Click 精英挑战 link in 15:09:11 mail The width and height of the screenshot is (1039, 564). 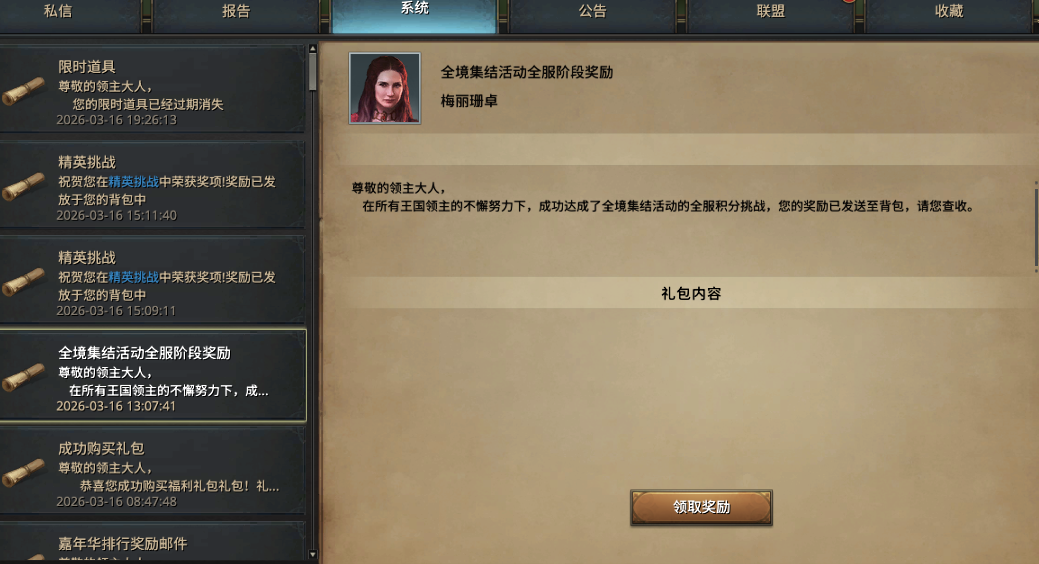134,277
